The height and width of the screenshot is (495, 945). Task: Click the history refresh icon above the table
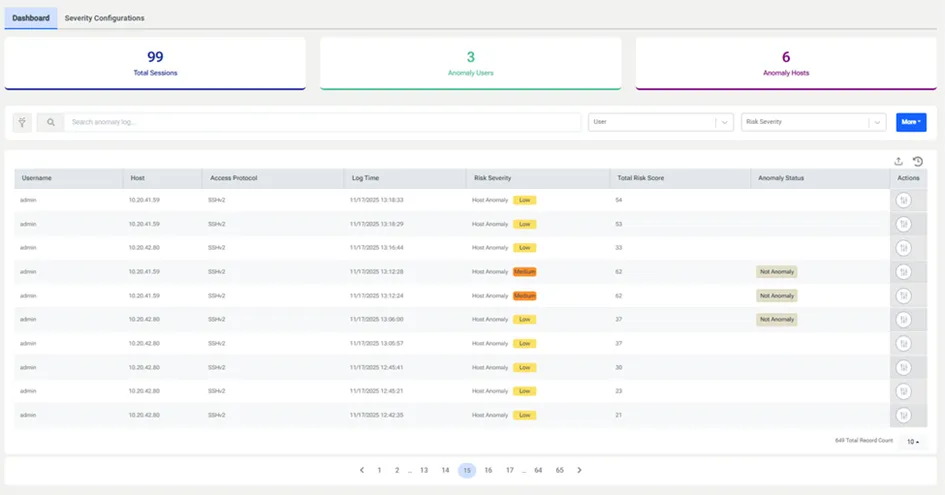coord(917,161)
